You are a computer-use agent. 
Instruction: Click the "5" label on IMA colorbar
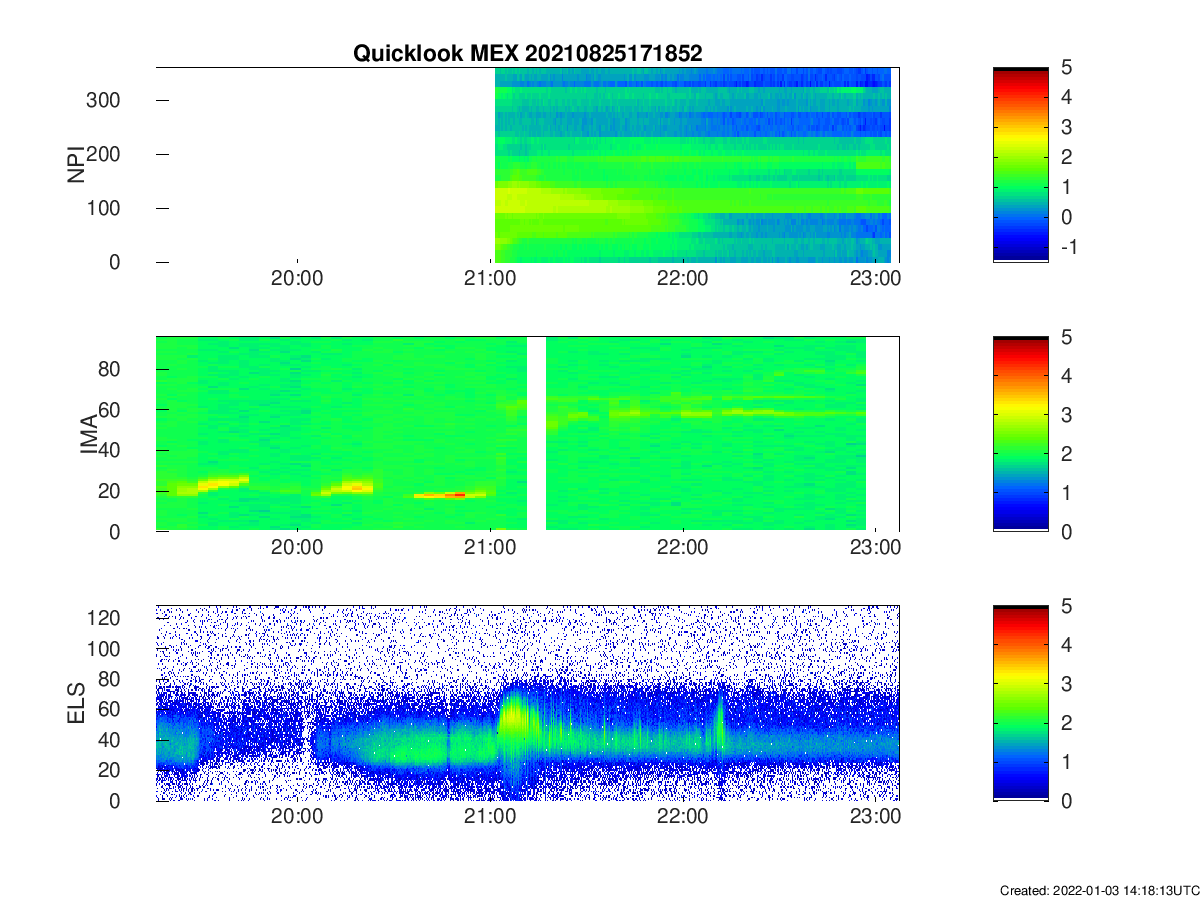(1066, 338)
